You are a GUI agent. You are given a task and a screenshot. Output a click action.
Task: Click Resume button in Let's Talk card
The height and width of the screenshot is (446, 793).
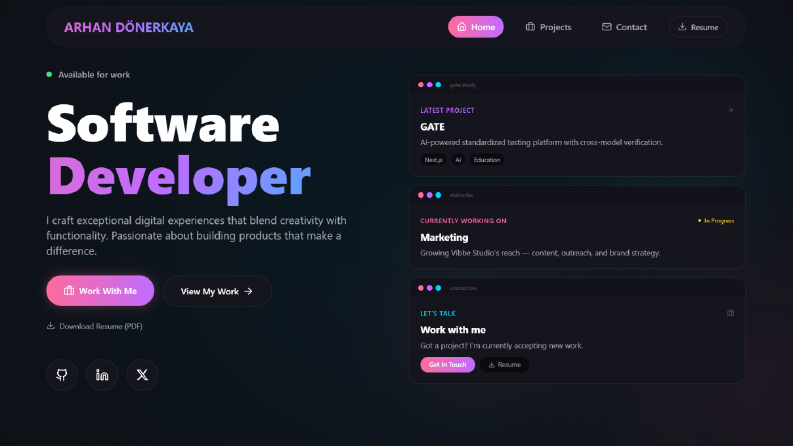[504, 365]
